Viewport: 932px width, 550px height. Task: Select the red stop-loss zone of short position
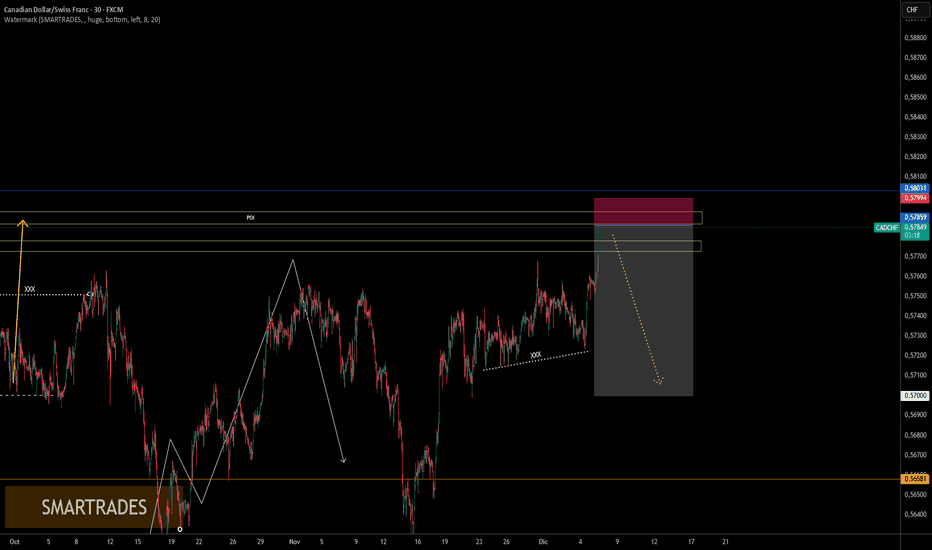(x=643, y=211)
